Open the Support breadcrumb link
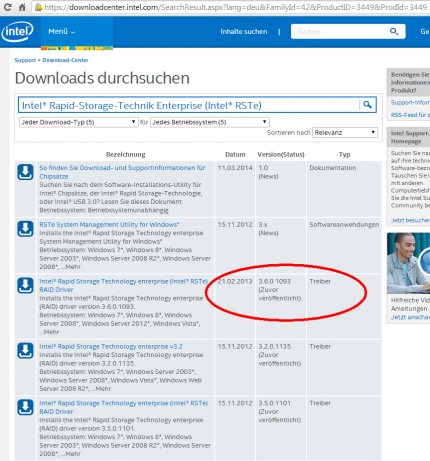 pos(25,60)
